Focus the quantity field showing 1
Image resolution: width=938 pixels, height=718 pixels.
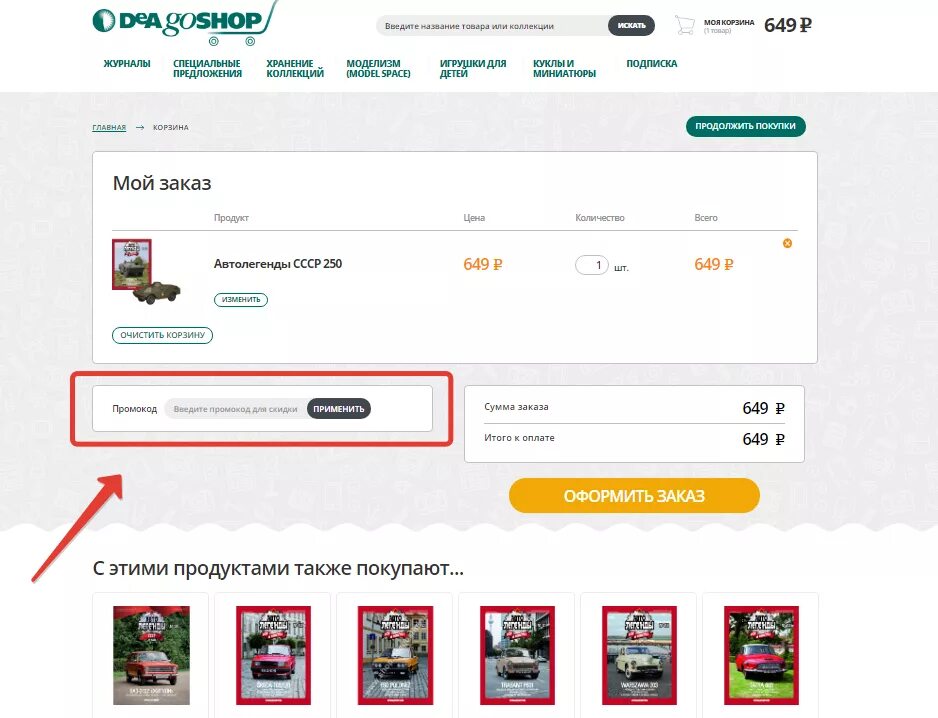(x=592, y=265)
